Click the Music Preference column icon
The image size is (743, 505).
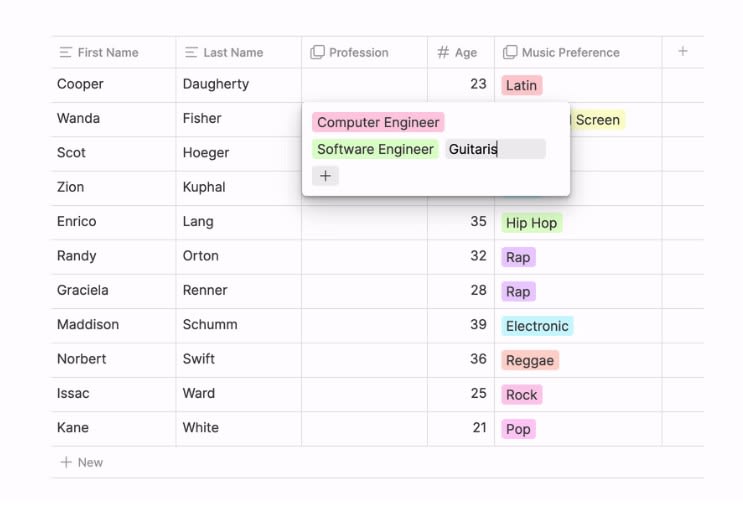tap(510, 52)
